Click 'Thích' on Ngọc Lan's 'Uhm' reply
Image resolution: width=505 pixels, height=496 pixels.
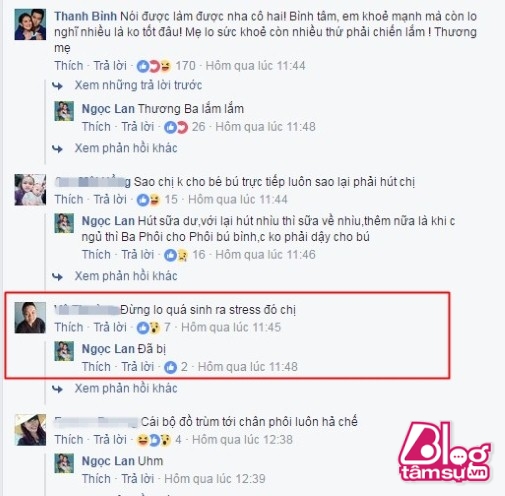point(96,479)
